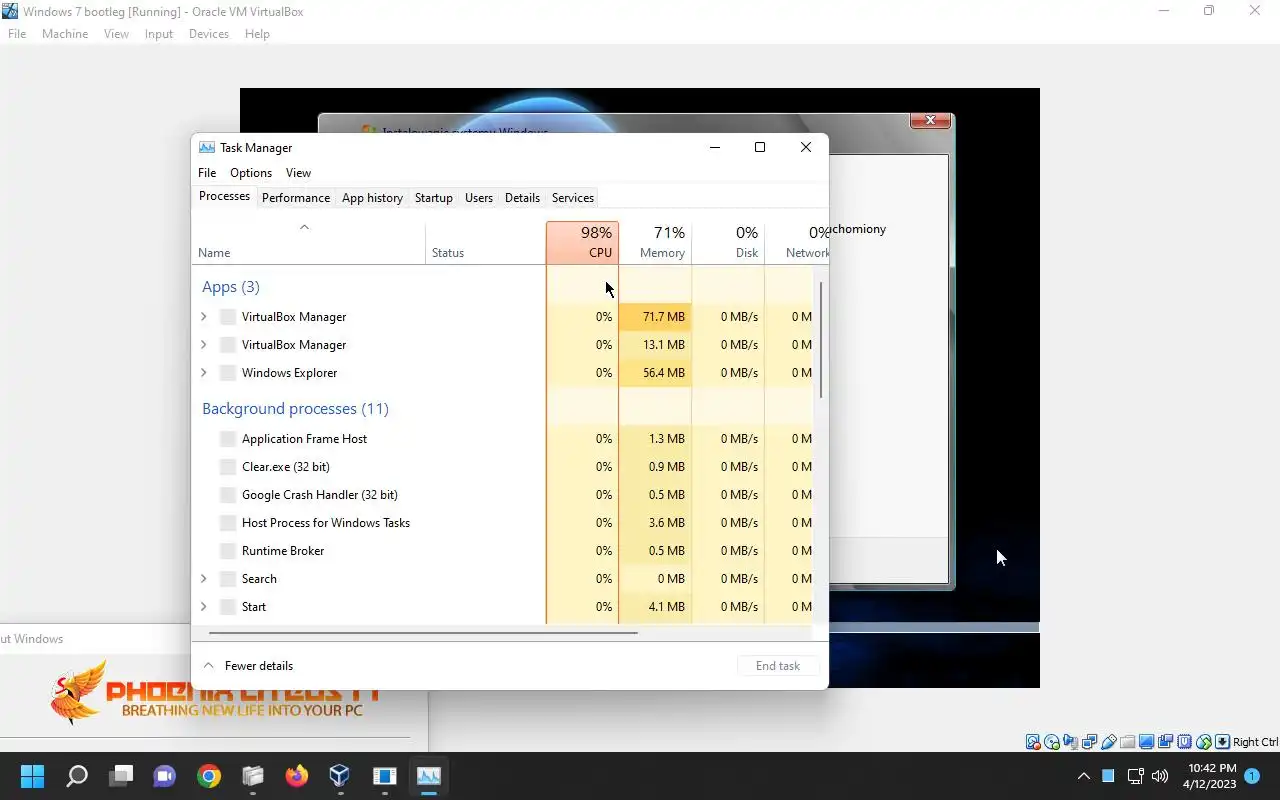This screenshot has height=800, width=1280.
Task: Click the optical disk indicator icon
Action: pos(1052,742)
